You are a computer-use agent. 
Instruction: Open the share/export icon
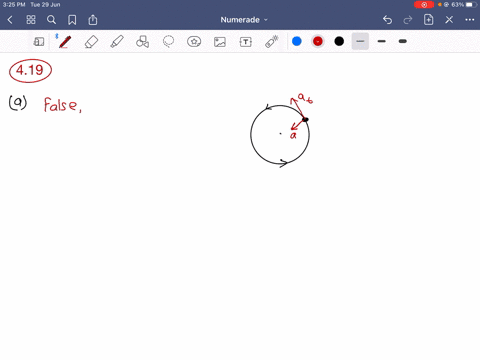tap(93, 20)
